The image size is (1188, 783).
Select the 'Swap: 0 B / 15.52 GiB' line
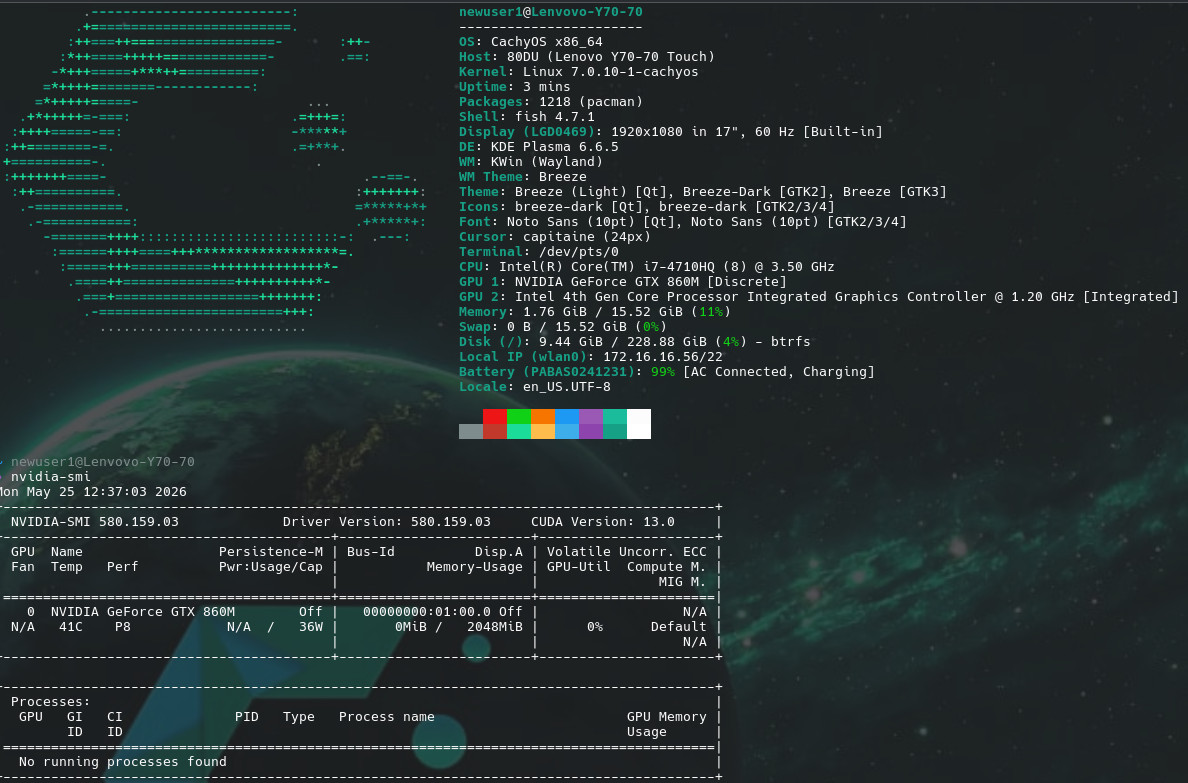coord(563,327)
